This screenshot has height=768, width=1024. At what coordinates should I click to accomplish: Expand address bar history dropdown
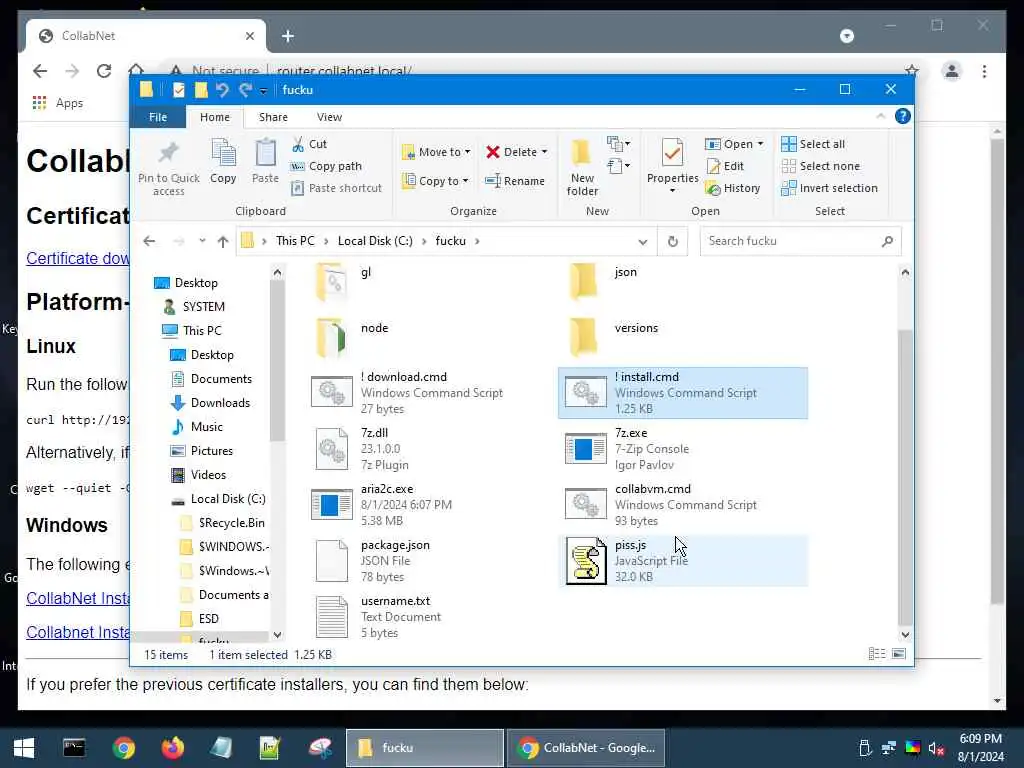pyautogui.click(x=643, y=242)
